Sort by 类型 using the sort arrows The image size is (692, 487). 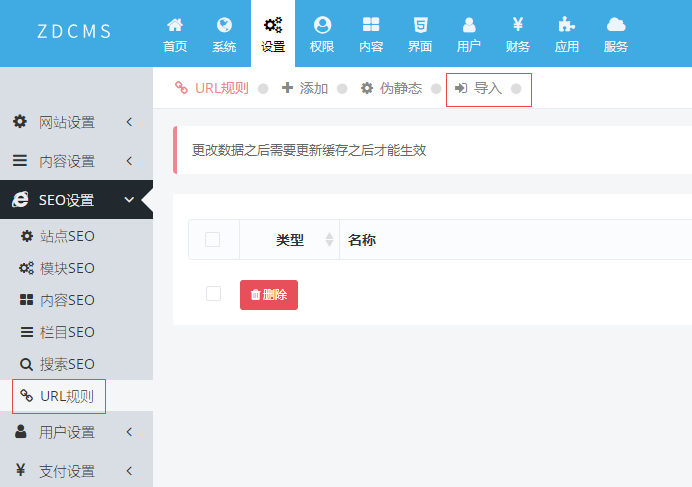(329, 240)
